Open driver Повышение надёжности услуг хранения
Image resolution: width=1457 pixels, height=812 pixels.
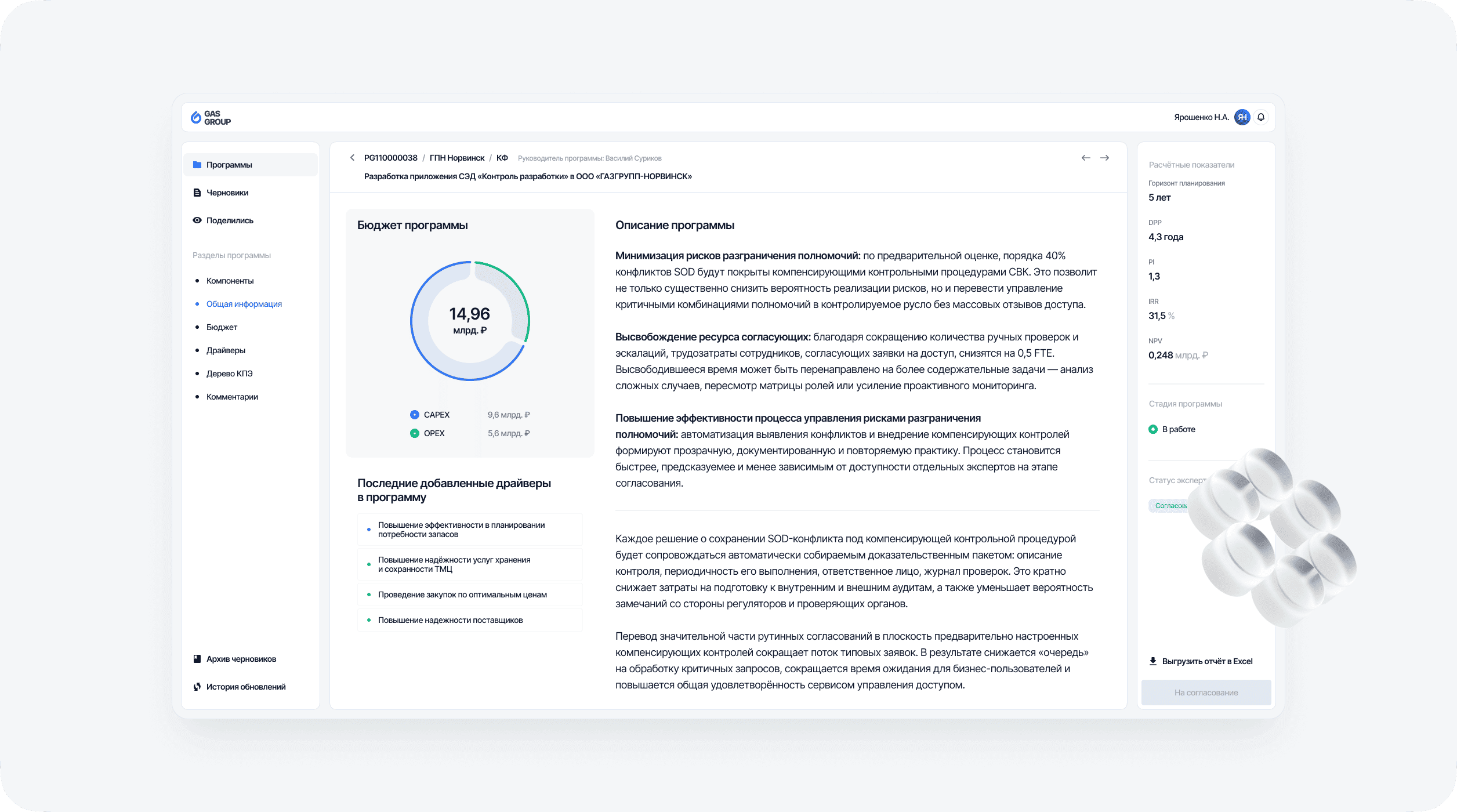(x=470, y=564)
